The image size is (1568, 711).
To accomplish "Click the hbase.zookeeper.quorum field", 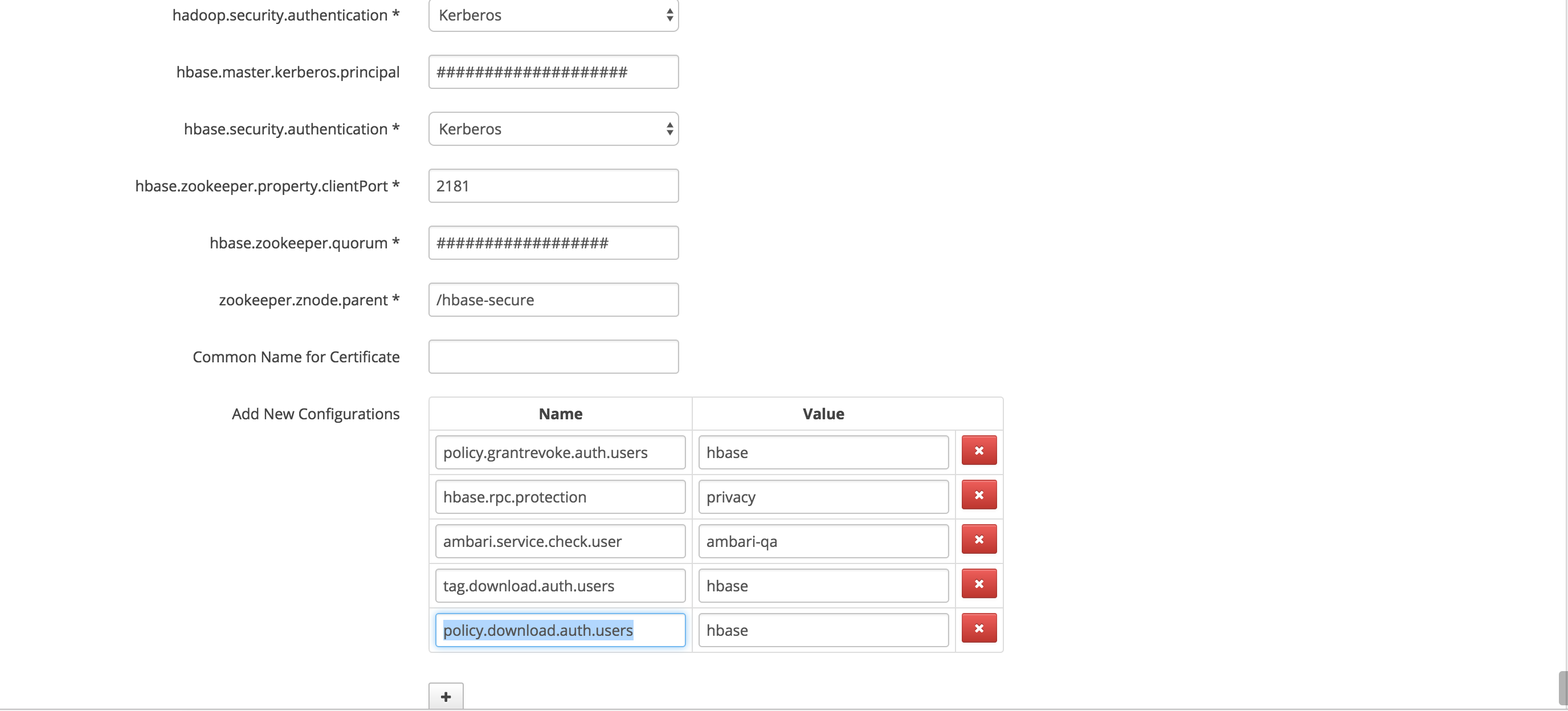I will tap(553, 242).
